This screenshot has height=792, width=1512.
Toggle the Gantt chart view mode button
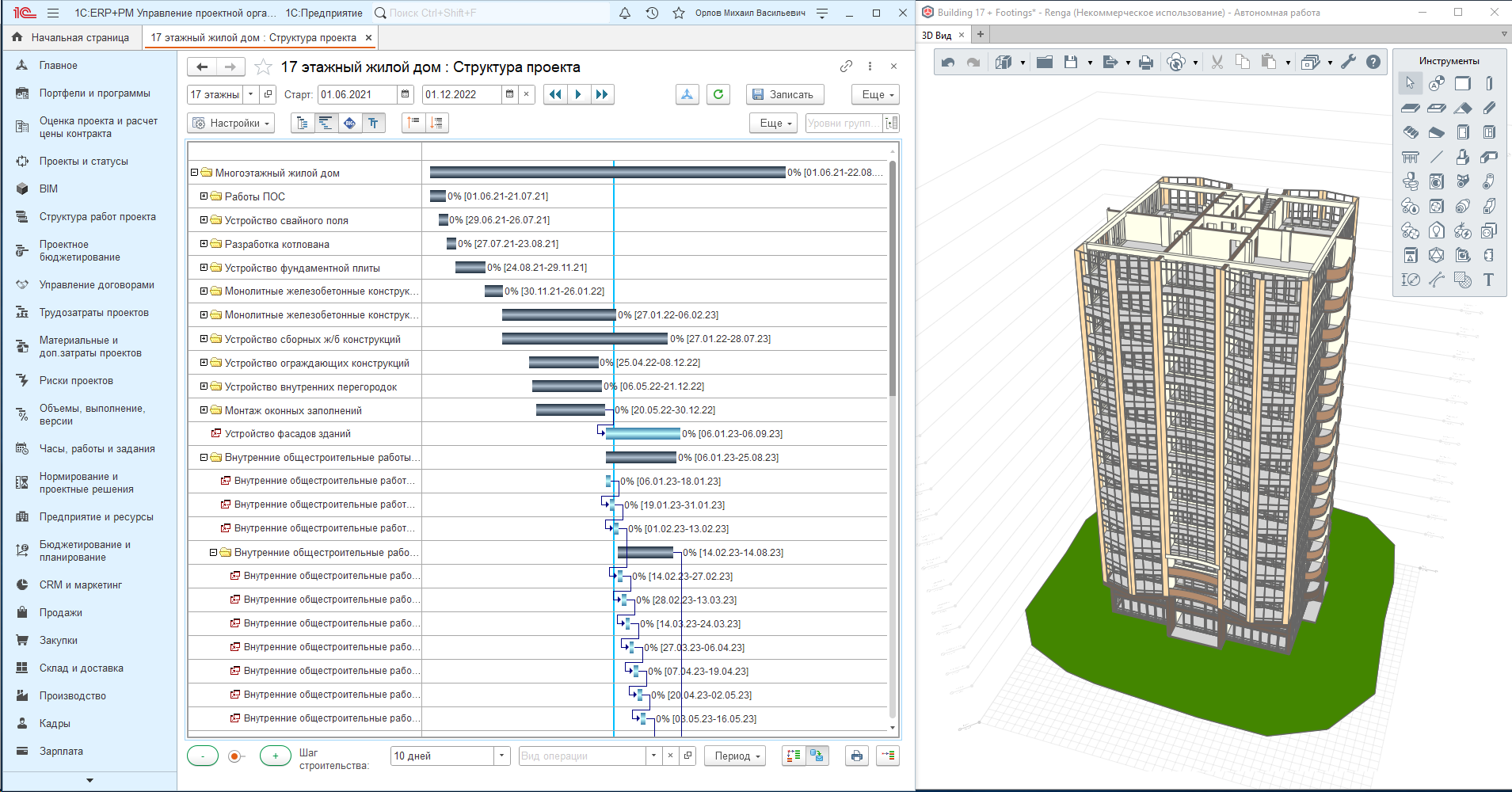coord(326,123)
